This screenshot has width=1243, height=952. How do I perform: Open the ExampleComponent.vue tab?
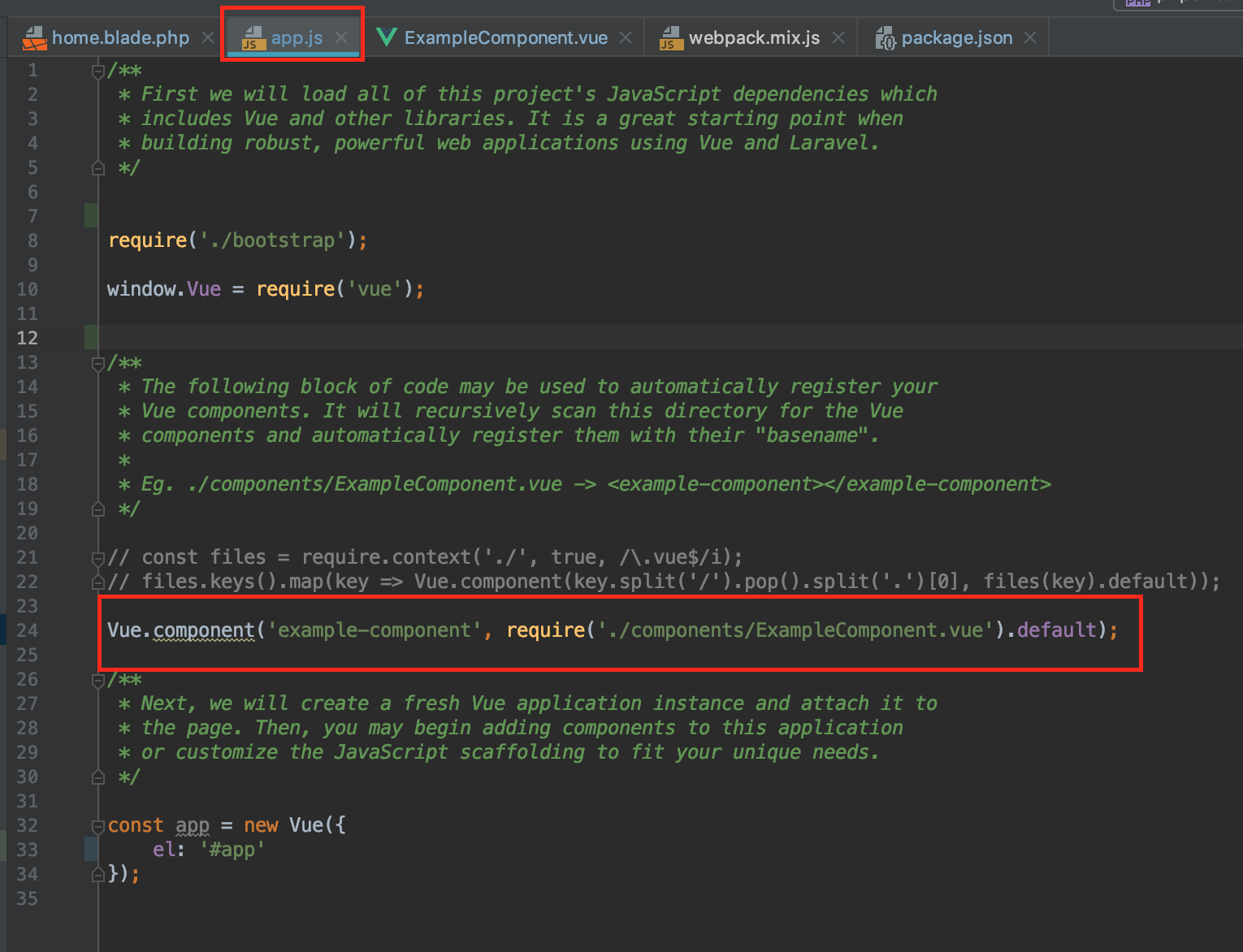tap(505, 37)
